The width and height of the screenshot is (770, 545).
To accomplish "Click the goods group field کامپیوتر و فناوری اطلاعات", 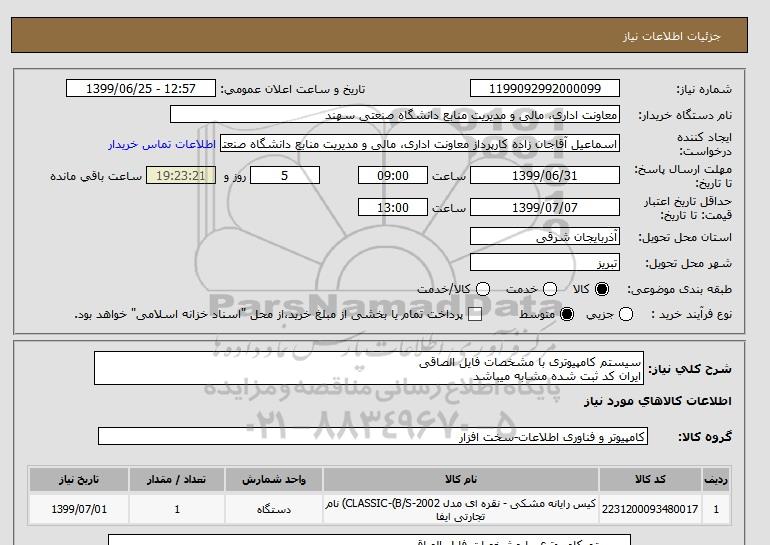I will tap(373, 436).
